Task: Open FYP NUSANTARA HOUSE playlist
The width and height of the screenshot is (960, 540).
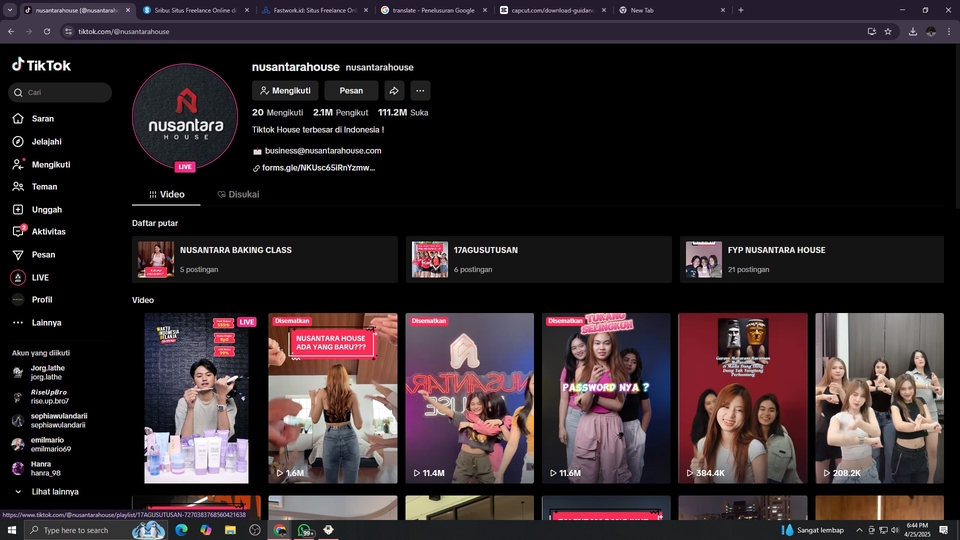Action: click(812, 260)
